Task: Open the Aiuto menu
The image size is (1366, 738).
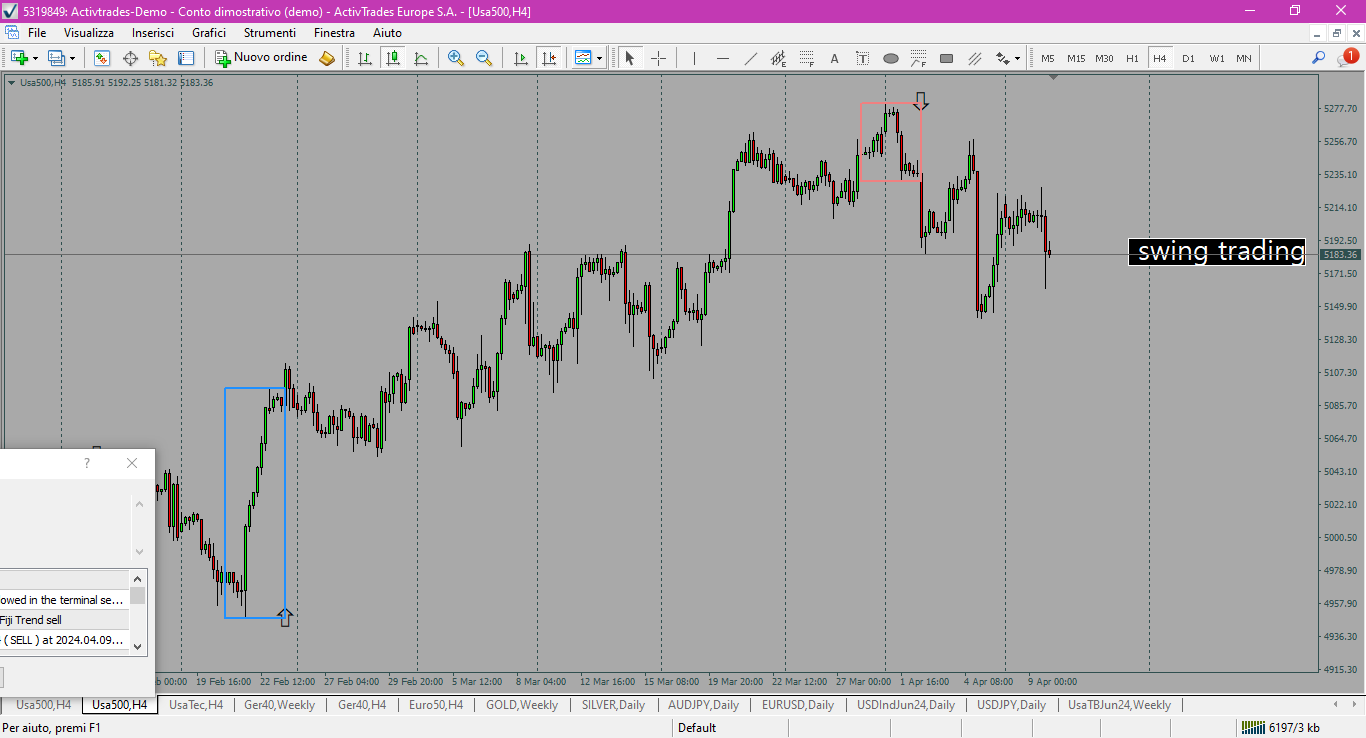Action: click(387, 33)
